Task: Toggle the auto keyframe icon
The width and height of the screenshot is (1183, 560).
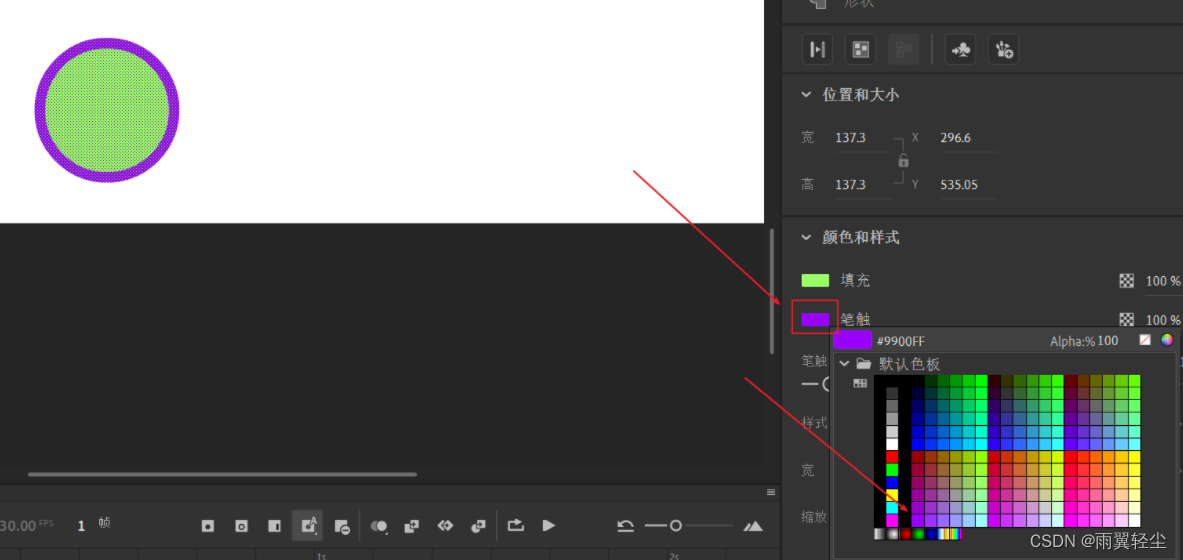Action: (308, 525)
